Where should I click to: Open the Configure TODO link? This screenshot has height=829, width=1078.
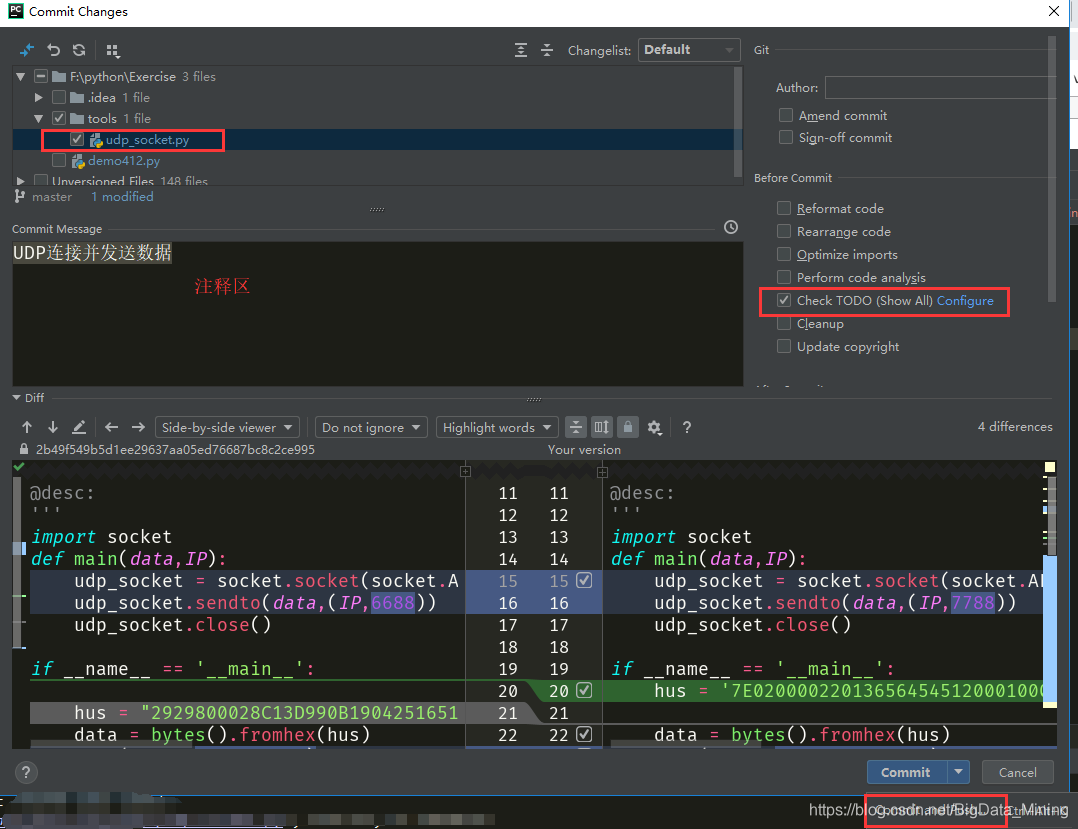[x=965, y=300]
